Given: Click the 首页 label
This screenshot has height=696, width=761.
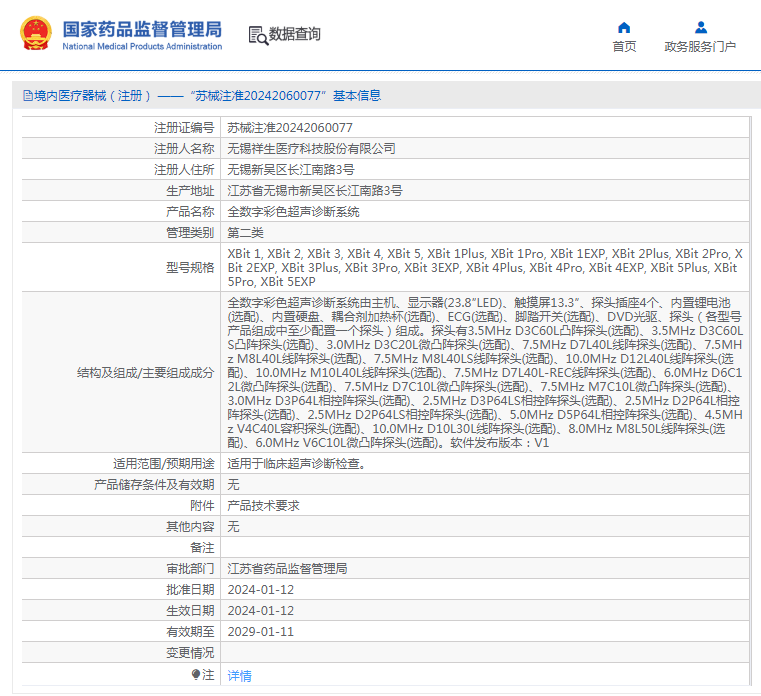Looking at the screenshot, I should point(624,46).
